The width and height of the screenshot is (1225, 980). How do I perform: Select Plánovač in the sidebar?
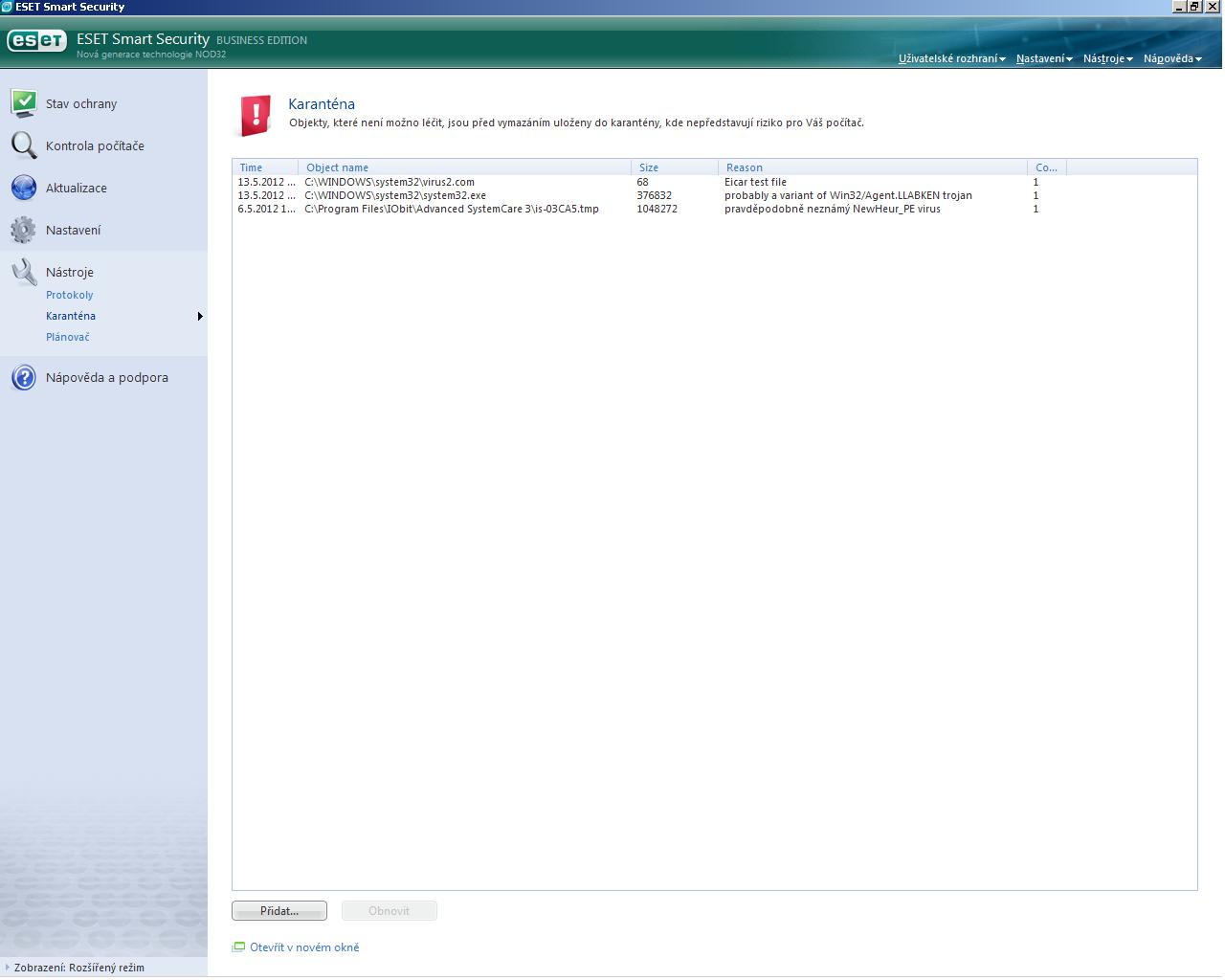tap(68, 337)
